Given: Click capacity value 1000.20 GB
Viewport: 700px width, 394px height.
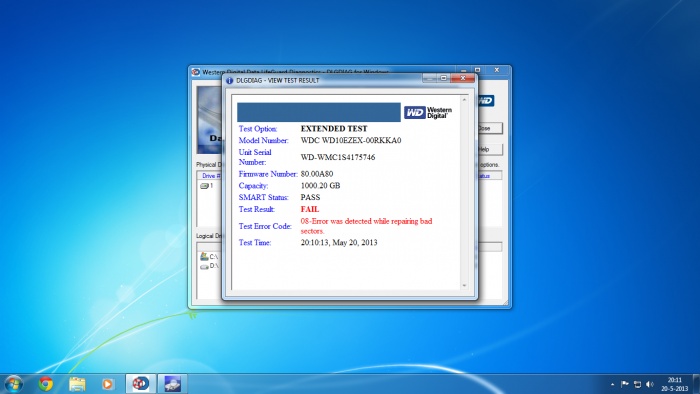Looking at the screenshot, I should coord(321,186).
